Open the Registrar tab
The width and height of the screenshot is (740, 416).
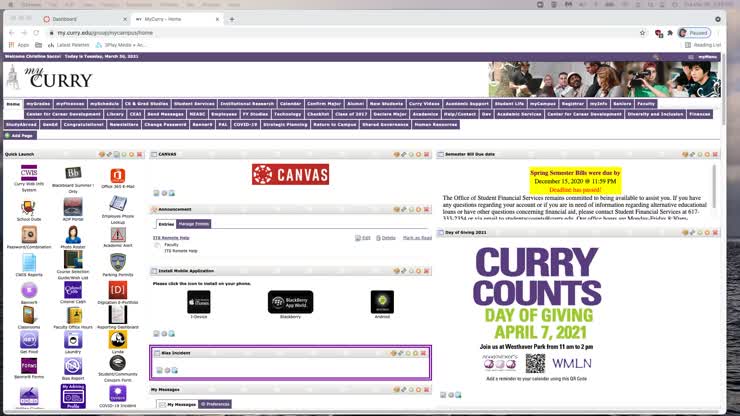[x=572, y=104]
